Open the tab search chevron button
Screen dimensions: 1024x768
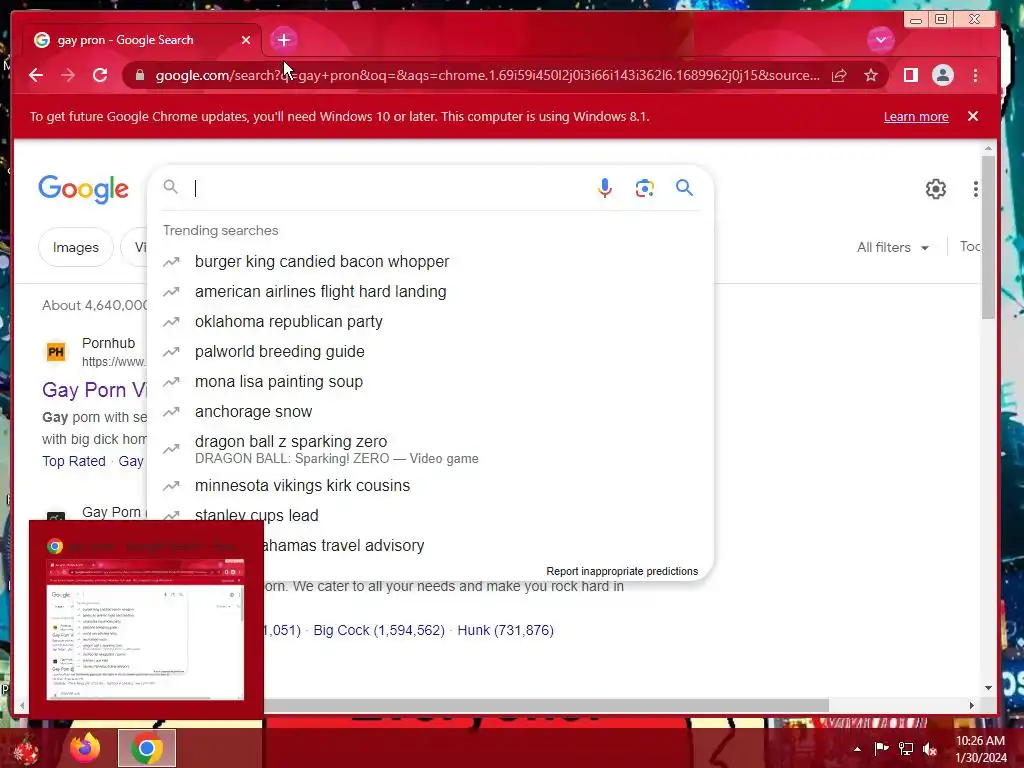880,40
